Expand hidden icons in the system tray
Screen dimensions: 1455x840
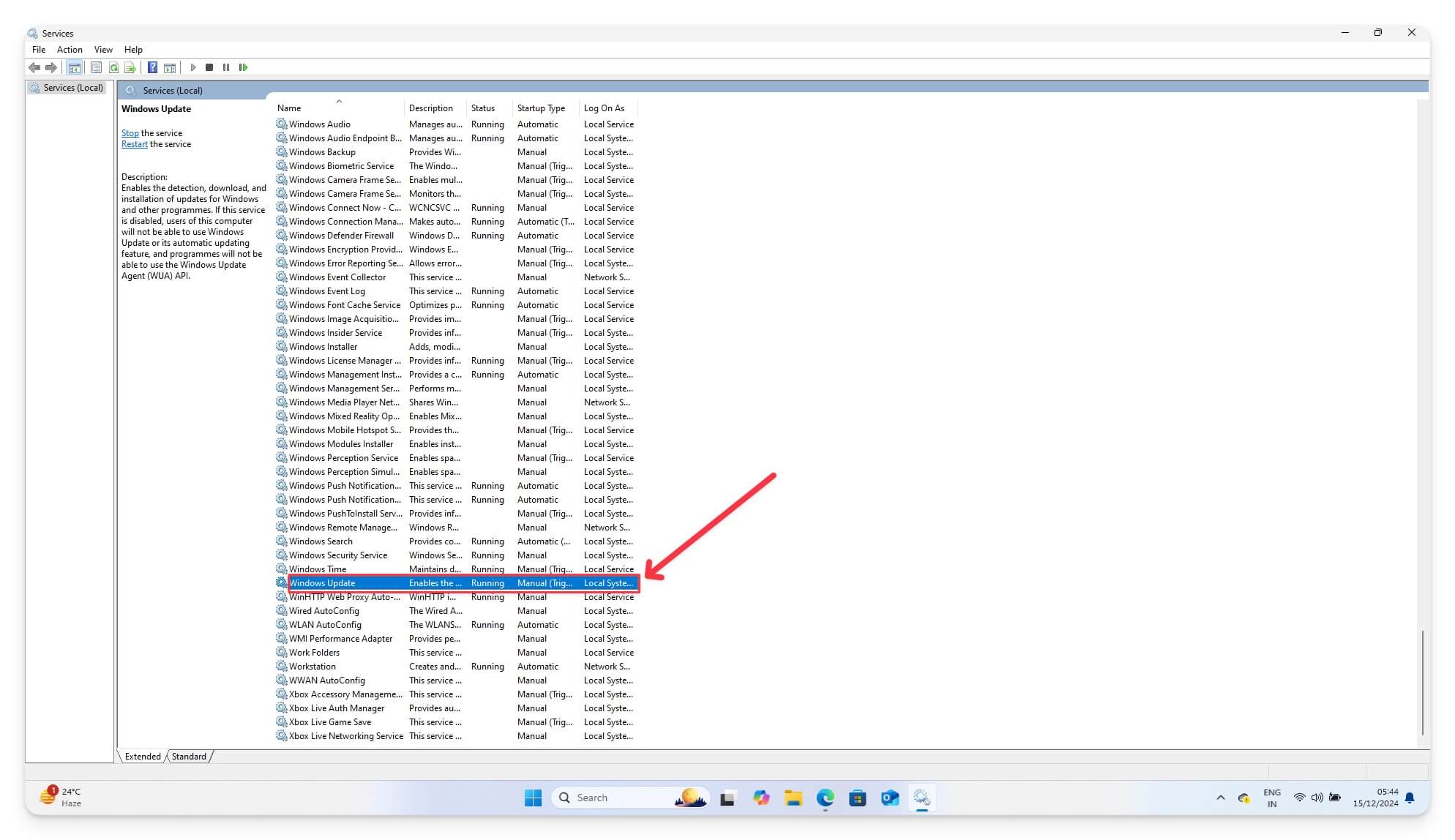pos(1220,797)
